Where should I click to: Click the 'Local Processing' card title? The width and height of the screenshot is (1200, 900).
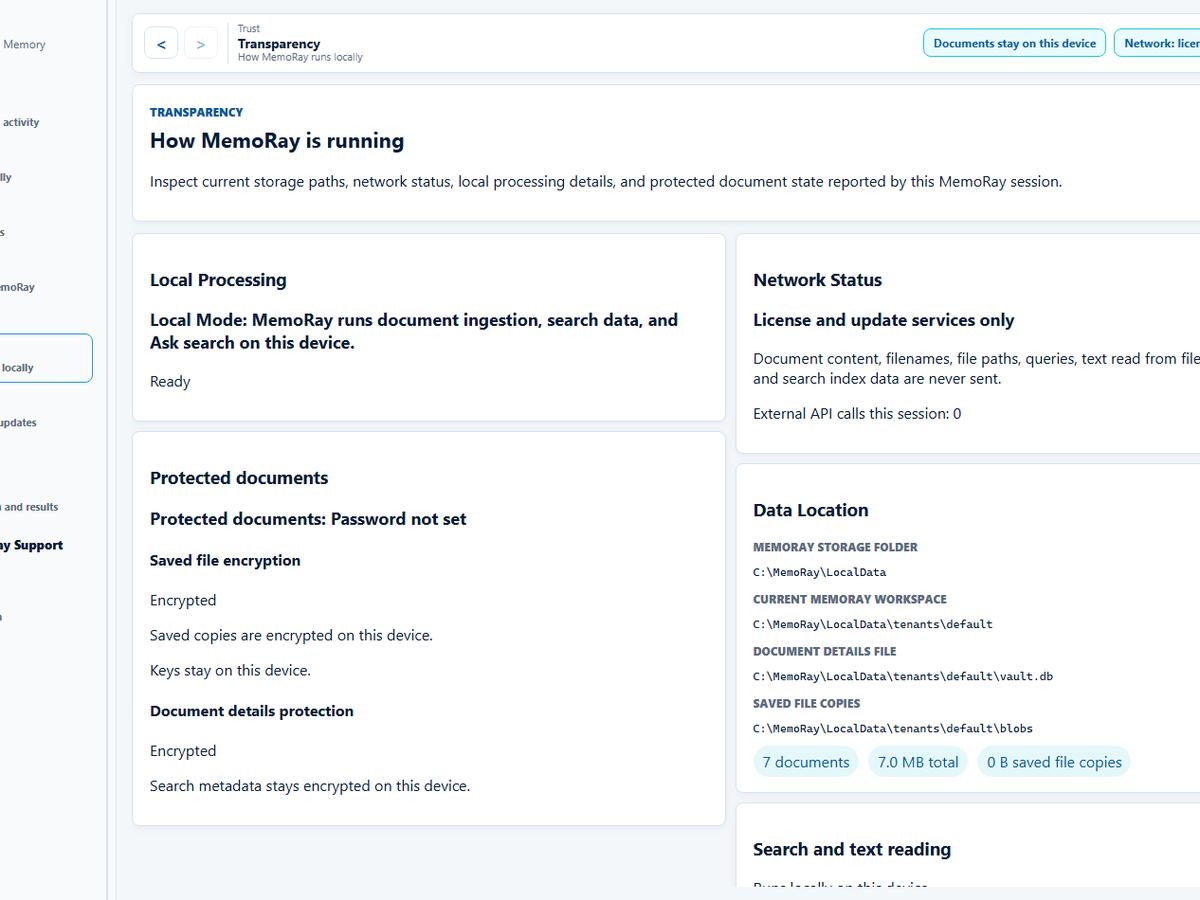tap(218, 280)
